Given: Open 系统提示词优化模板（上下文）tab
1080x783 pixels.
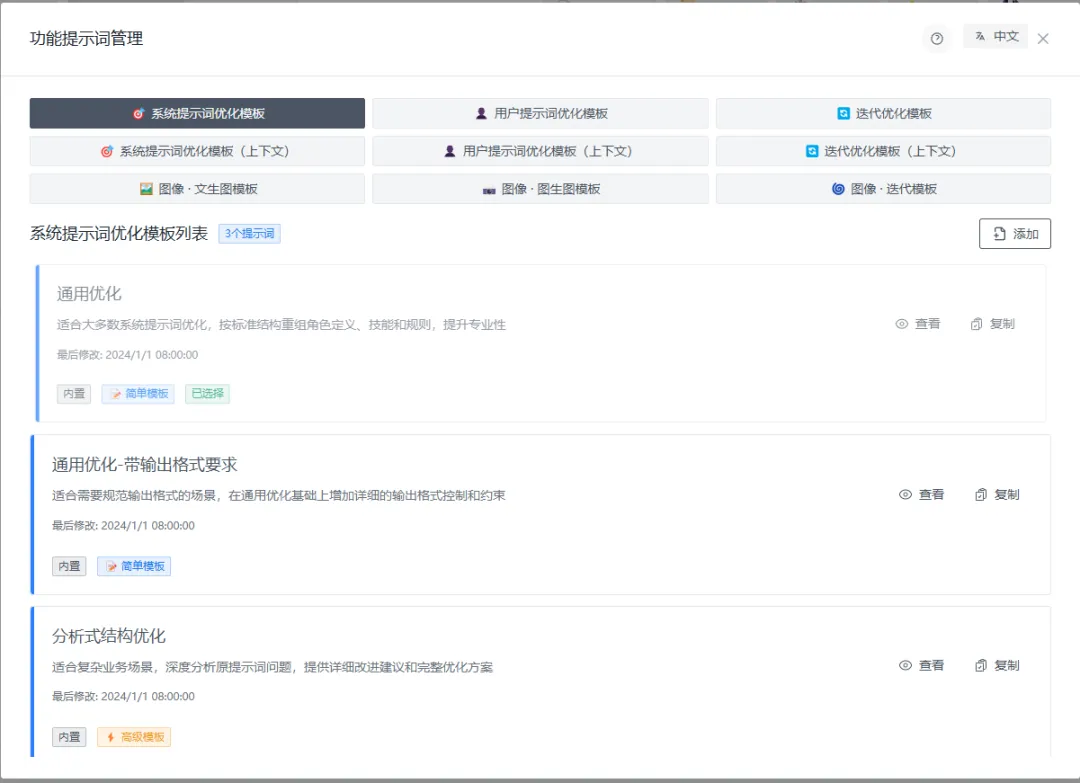Looking at the screenshot, I should [197, 151].
